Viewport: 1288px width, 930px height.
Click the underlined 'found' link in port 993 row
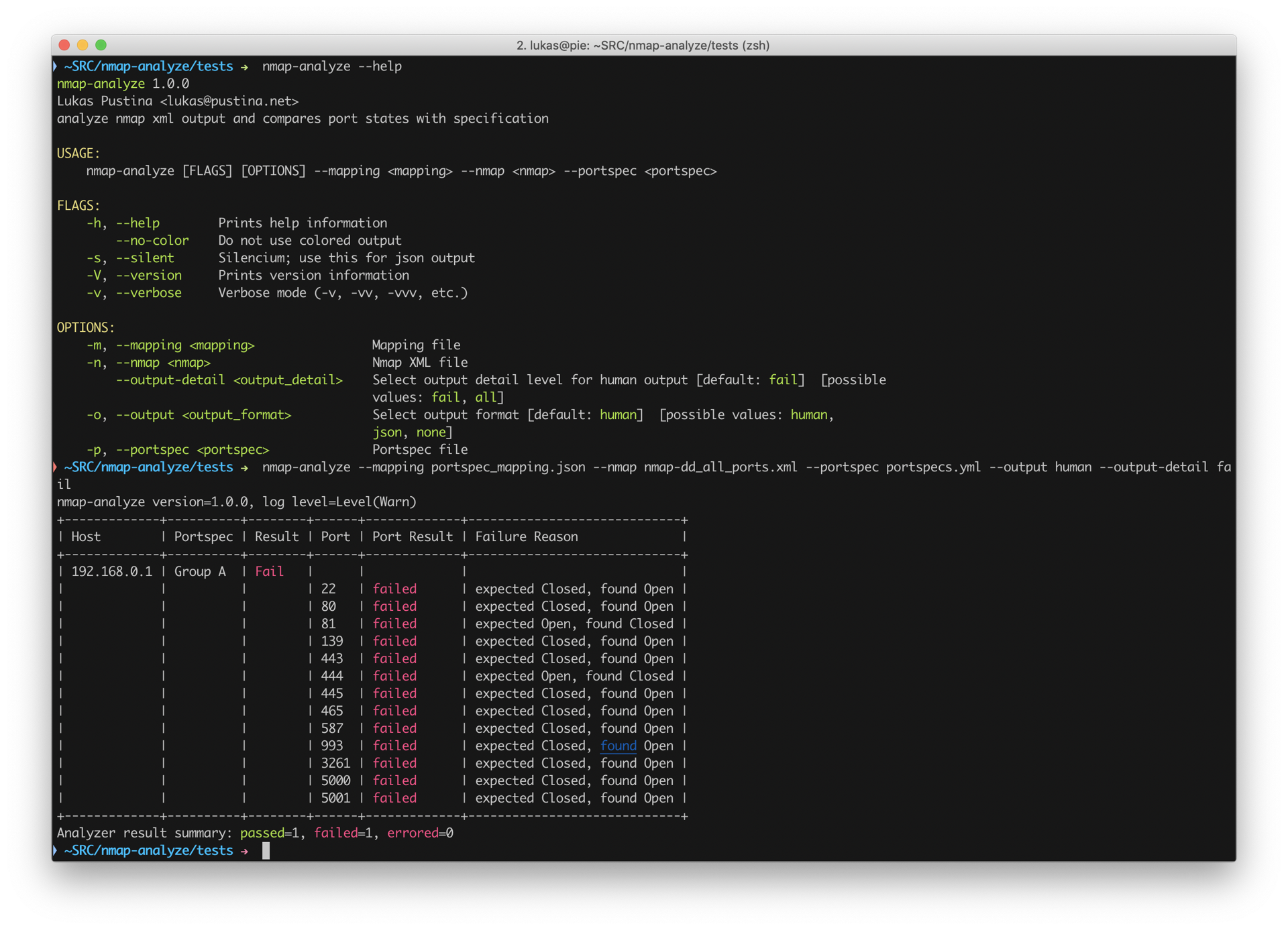click(x=618, y=746)
